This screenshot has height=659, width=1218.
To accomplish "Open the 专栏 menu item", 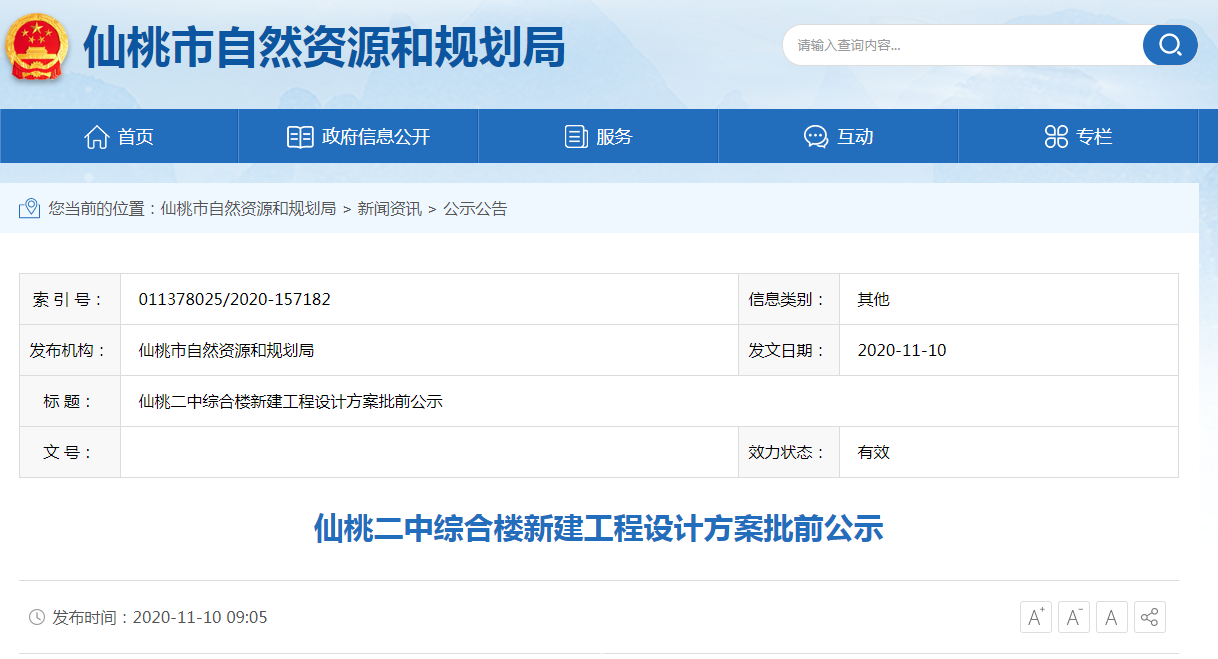I will pos(1078,136).
